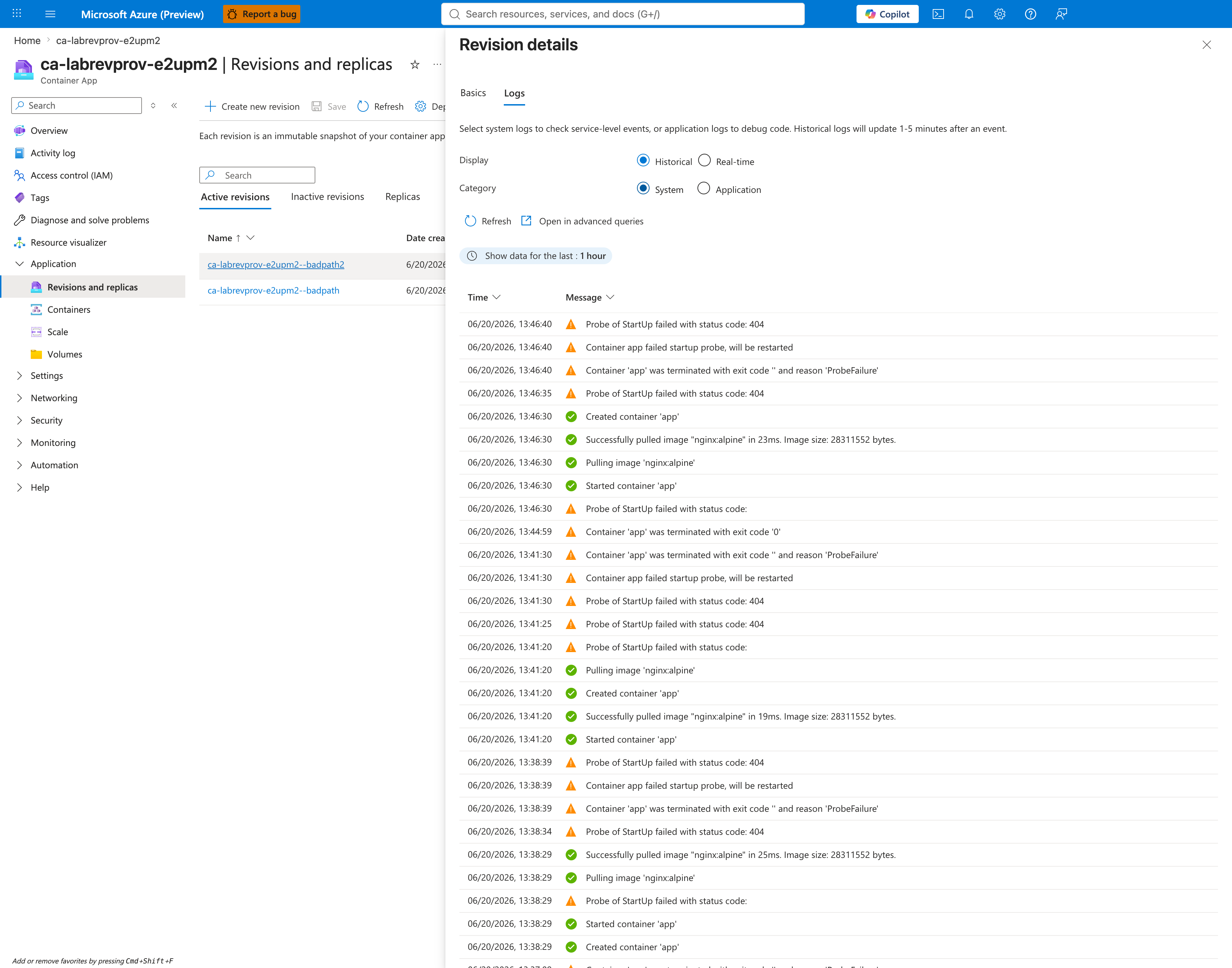1232x968 pixels.
Task: Choose the Historical display radio button
Action: tap(643, 160)
